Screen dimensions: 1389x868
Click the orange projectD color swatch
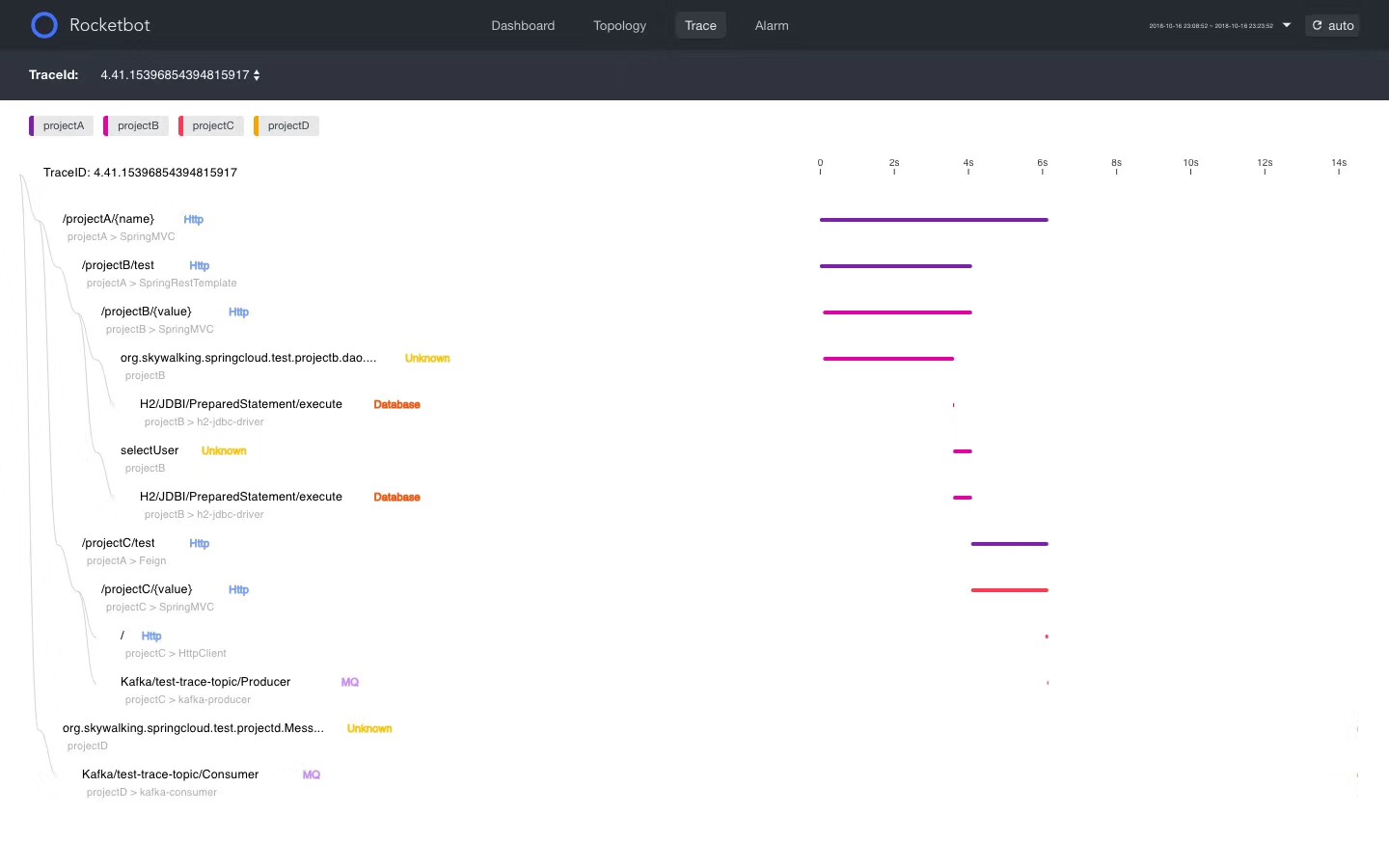pos(257,125)
